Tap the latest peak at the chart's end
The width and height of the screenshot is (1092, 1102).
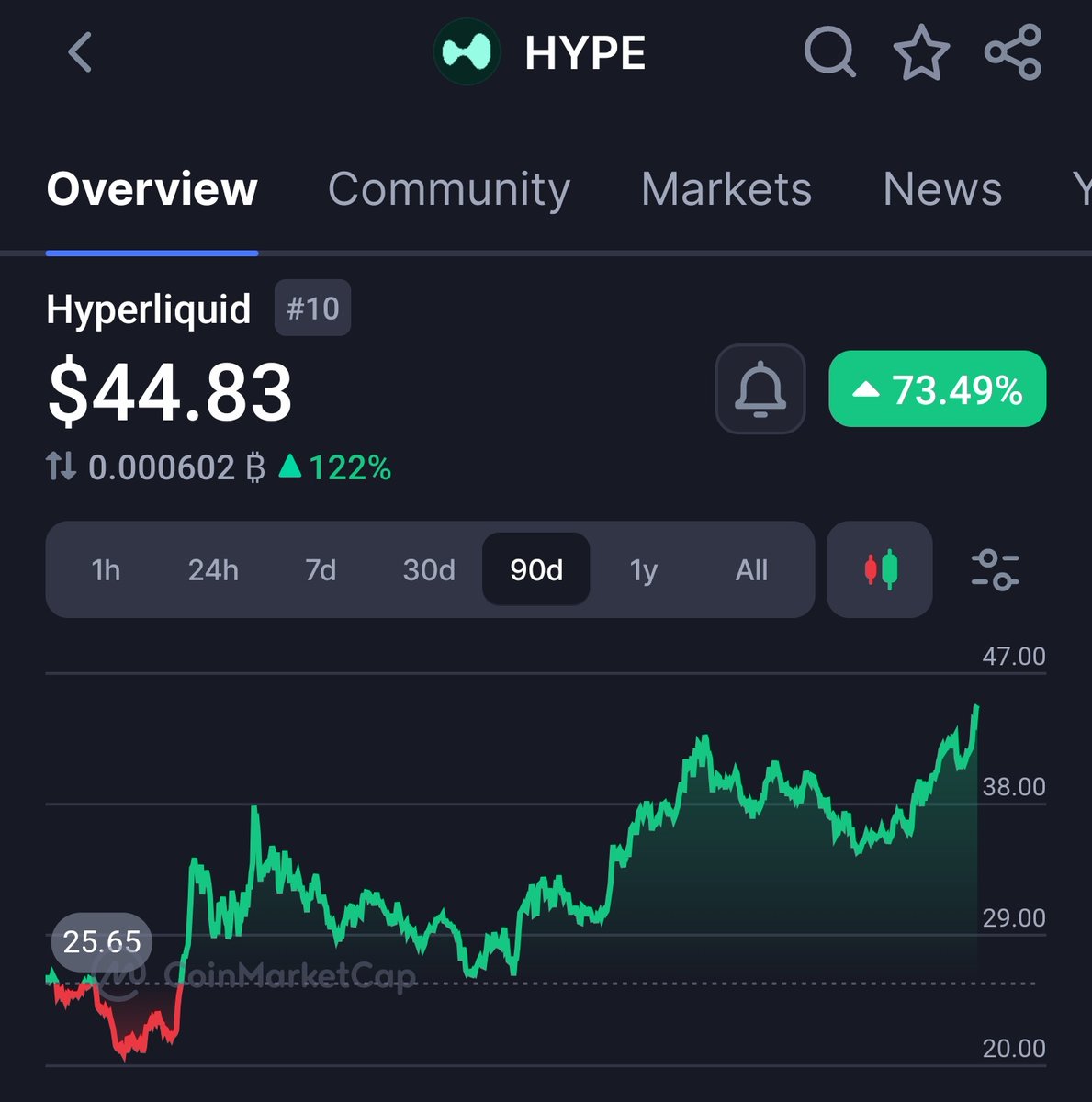coord(976,707)
